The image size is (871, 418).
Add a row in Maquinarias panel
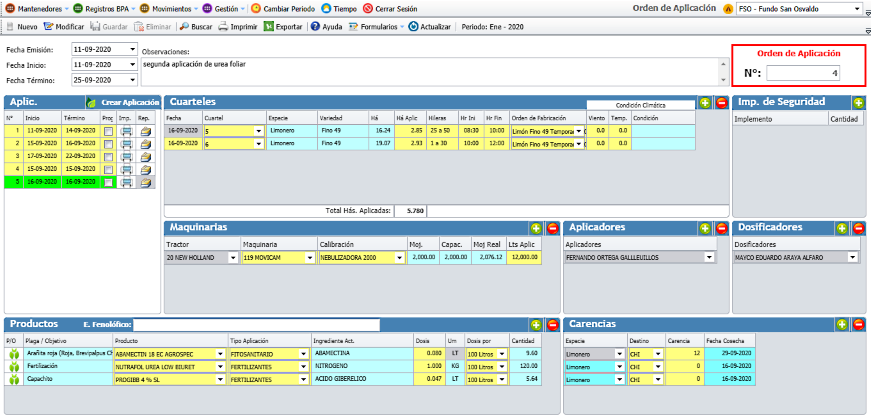(x=536, y=228)
